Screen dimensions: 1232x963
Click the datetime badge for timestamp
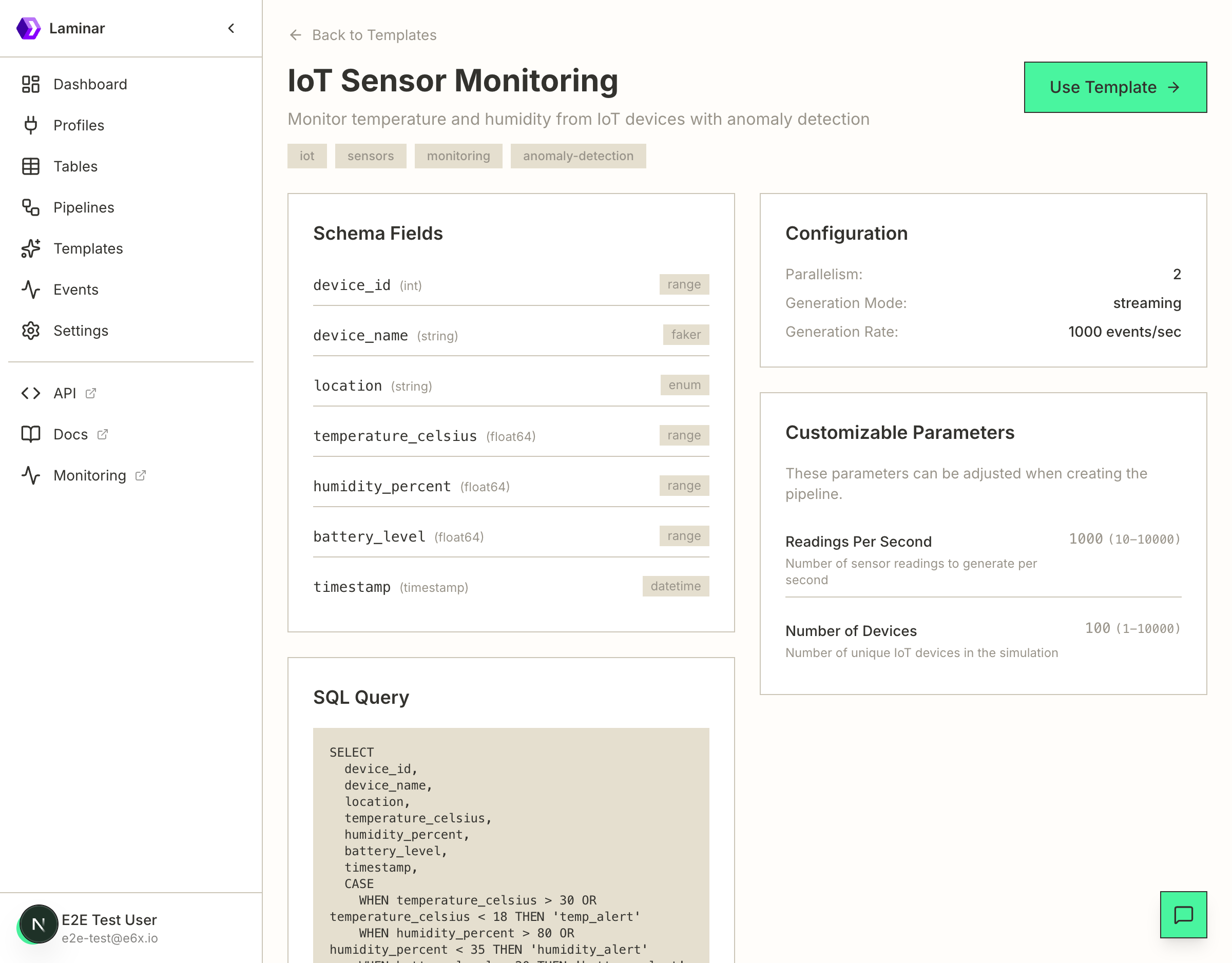click(x=675, y=586)
